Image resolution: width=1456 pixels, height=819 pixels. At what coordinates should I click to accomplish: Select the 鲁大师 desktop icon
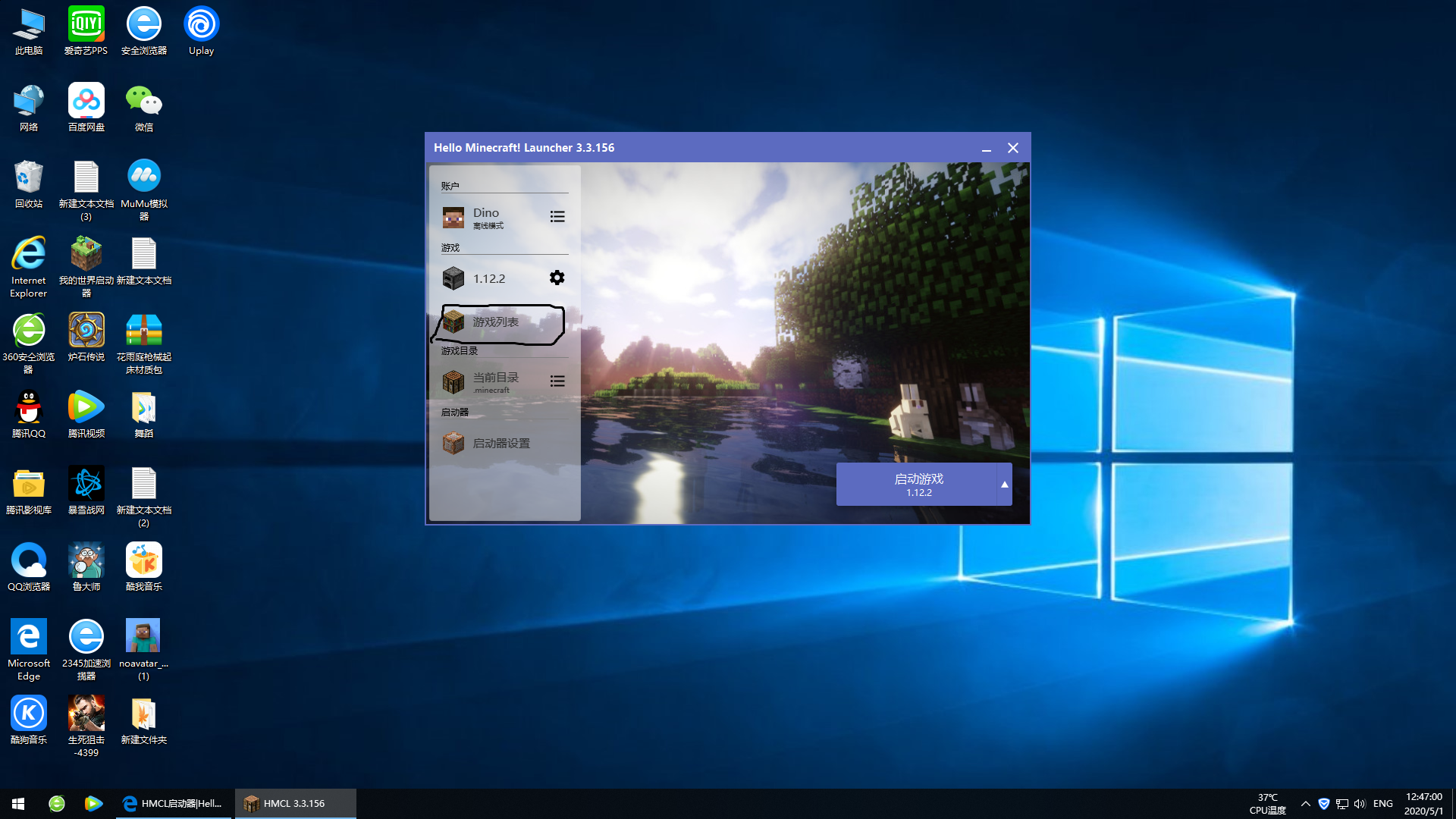(x=86, y=567)
